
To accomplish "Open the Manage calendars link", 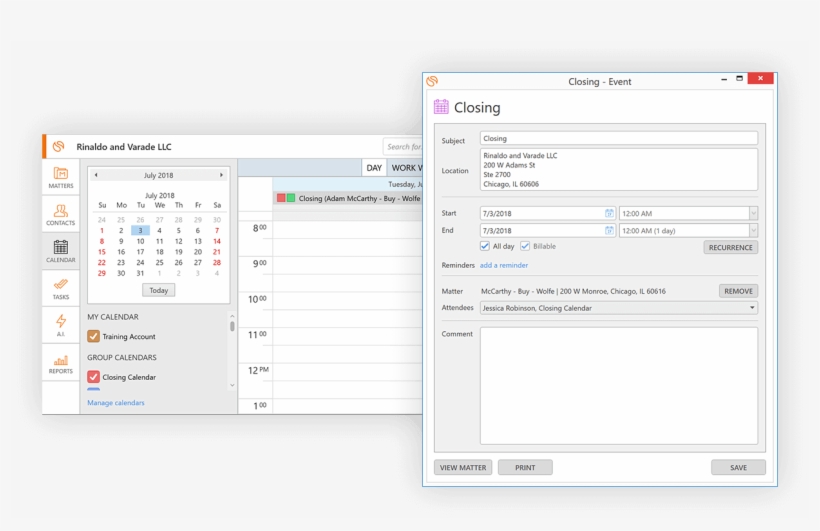I will point(116,402).
